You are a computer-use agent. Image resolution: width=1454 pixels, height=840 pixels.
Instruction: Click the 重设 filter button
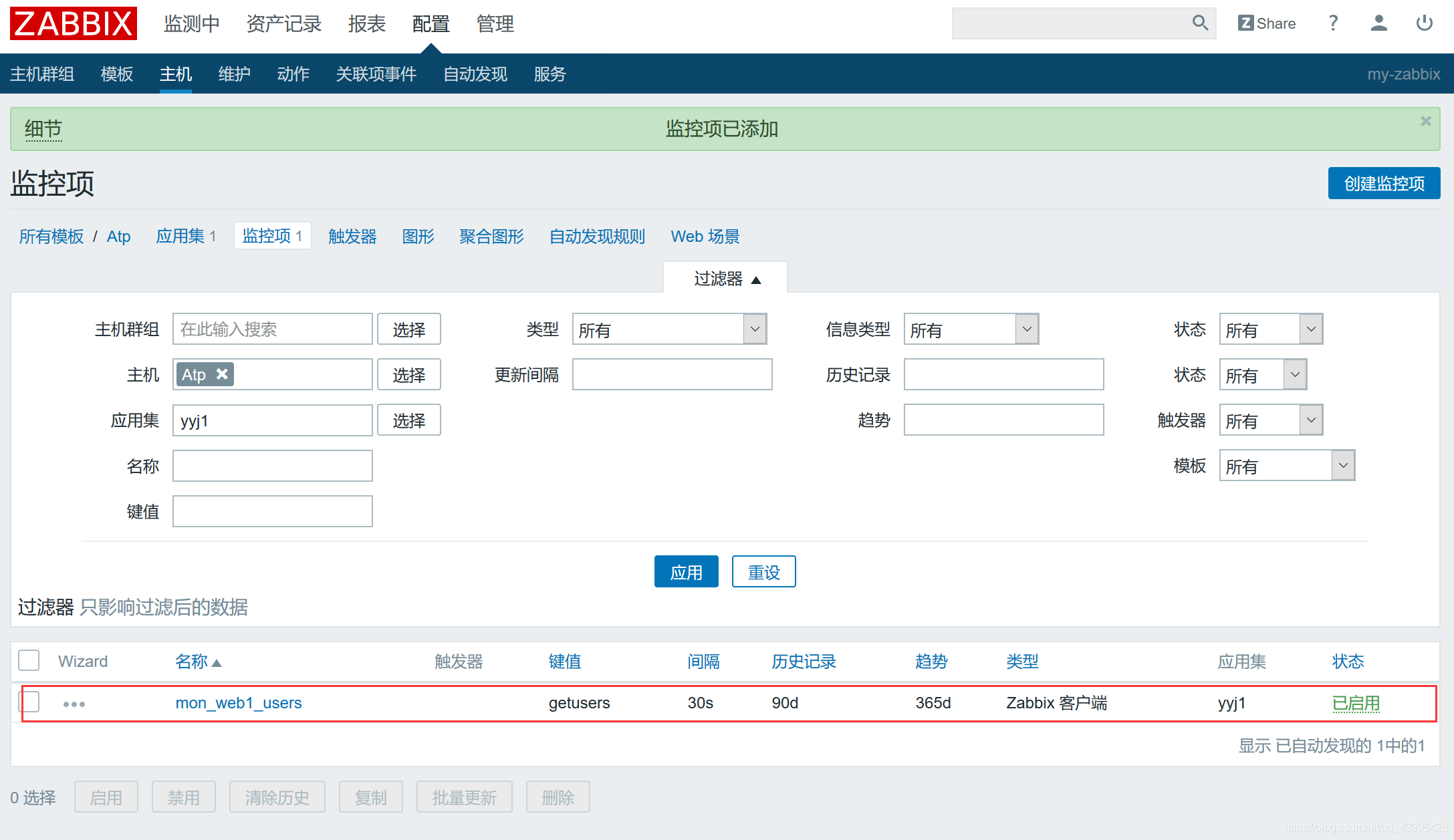click(x=763, y=572)
